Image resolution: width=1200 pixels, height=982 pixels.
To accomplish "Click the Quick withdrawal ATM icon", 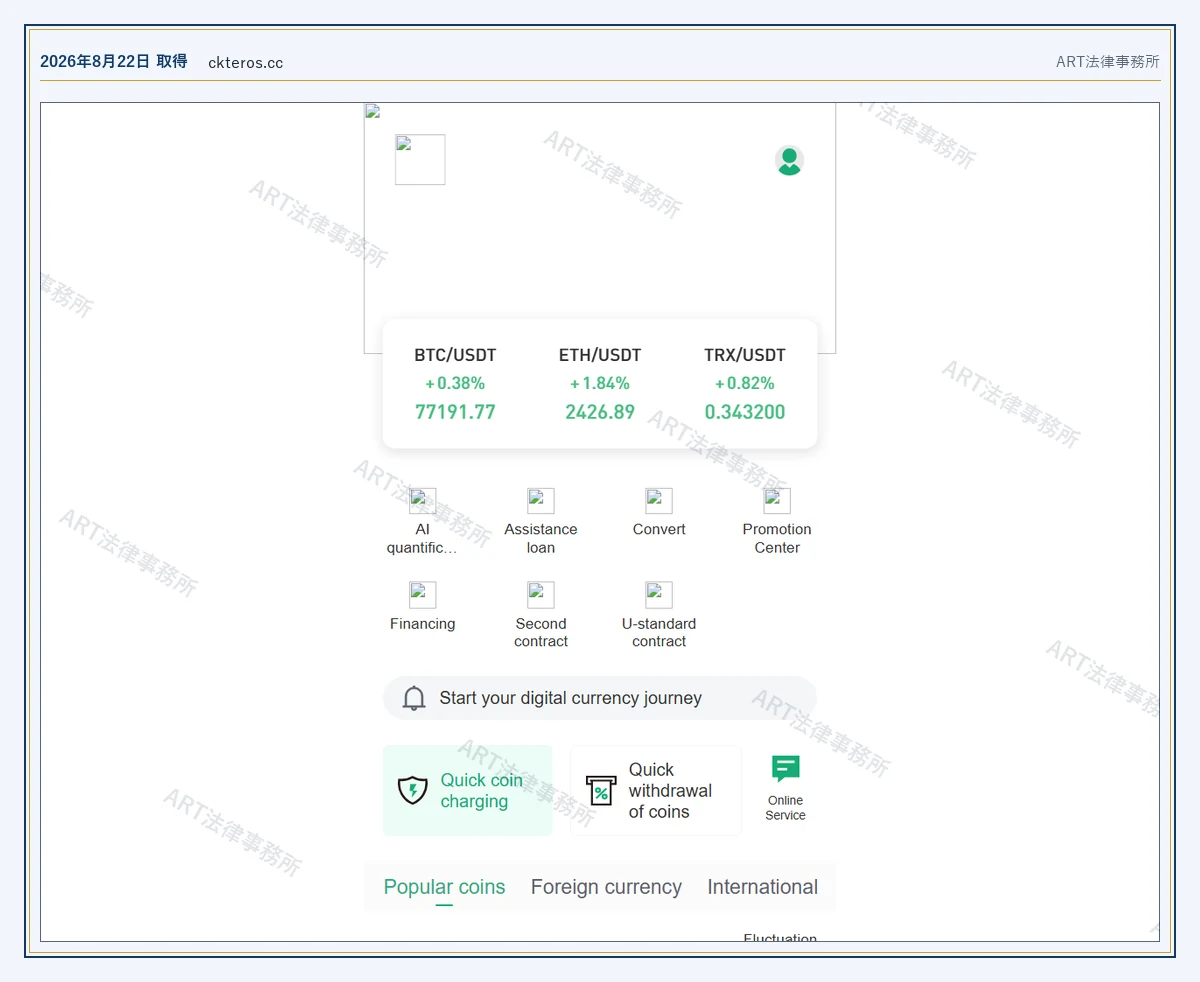I will [x=601, y=791].
